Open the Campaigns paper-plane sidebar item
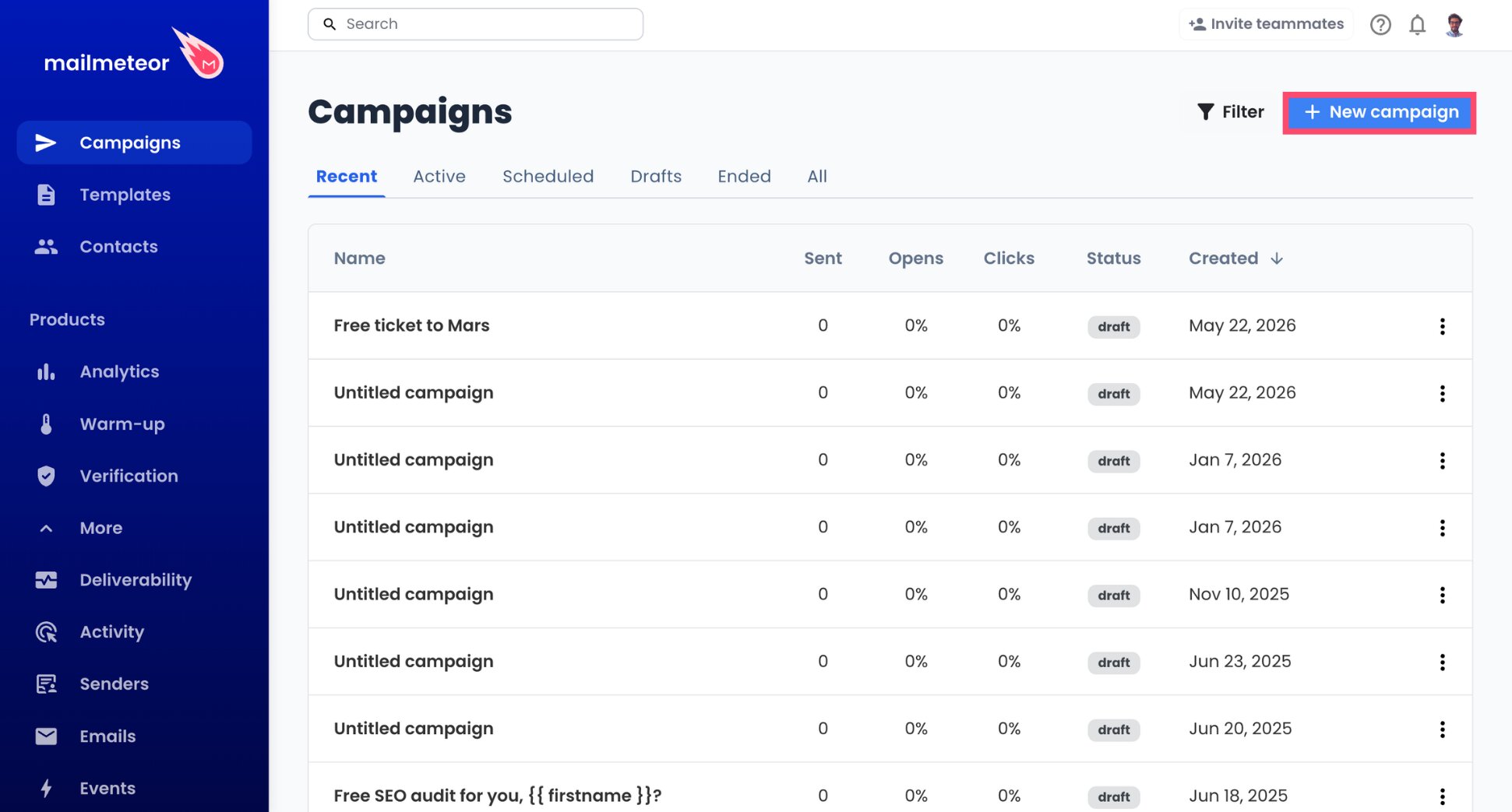 click(134, 142)
